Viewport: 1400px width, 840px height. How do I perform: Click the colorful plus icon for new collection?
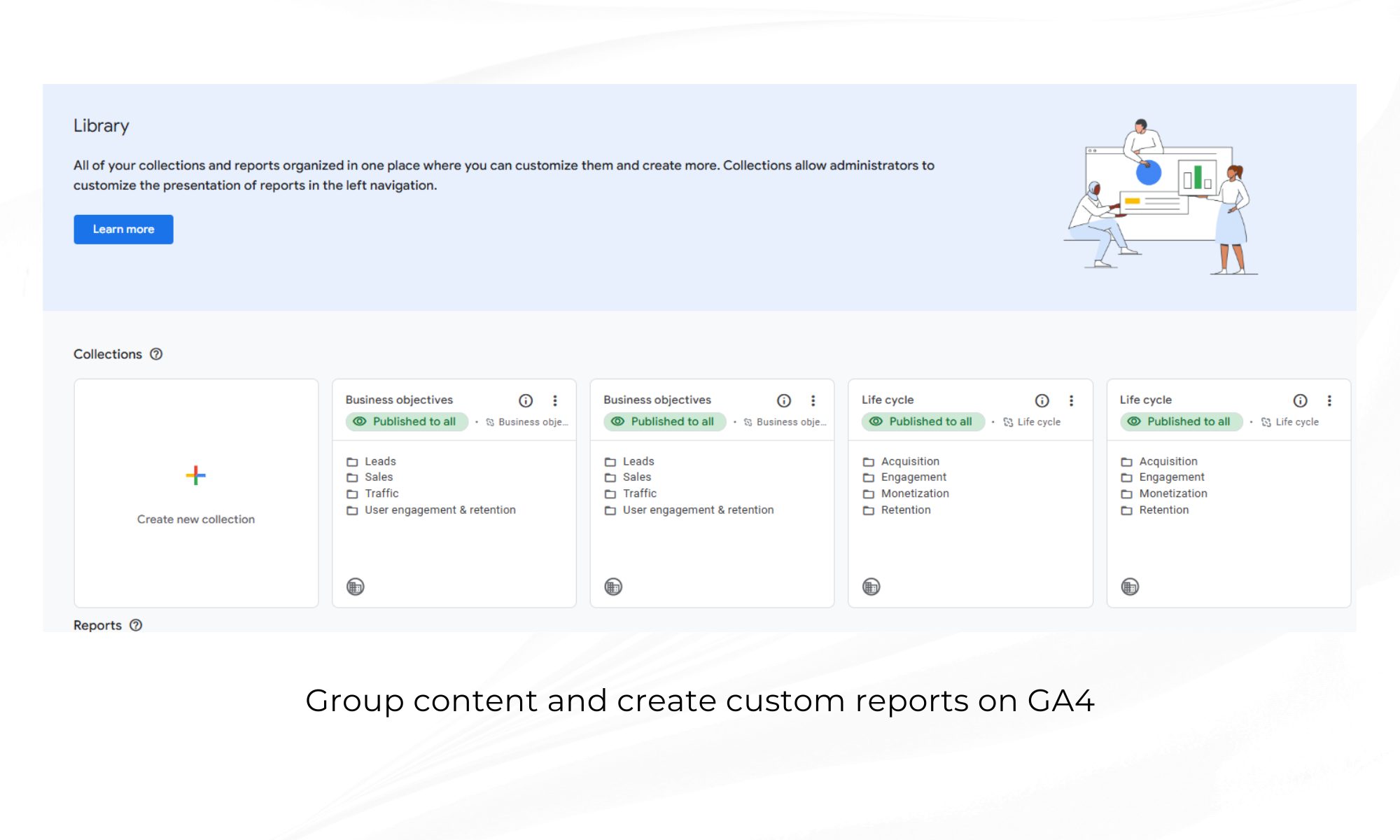coord(196,476)
